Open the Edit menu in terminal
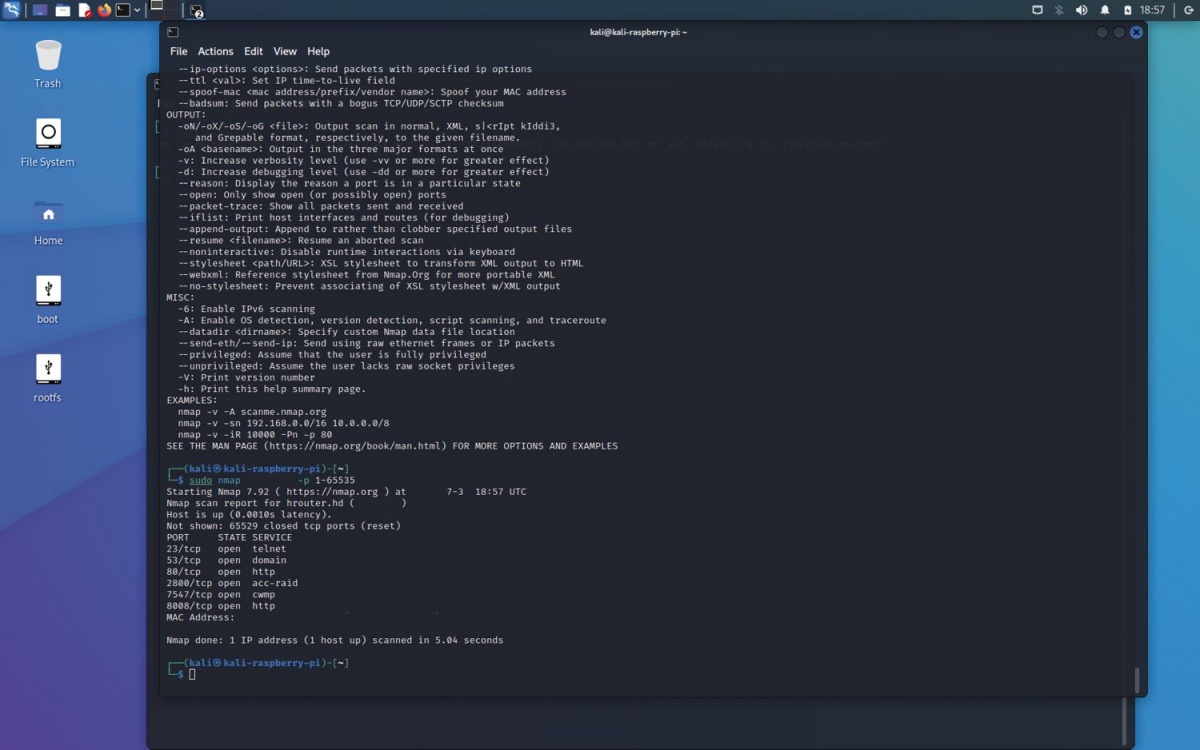 click(253, 51)
